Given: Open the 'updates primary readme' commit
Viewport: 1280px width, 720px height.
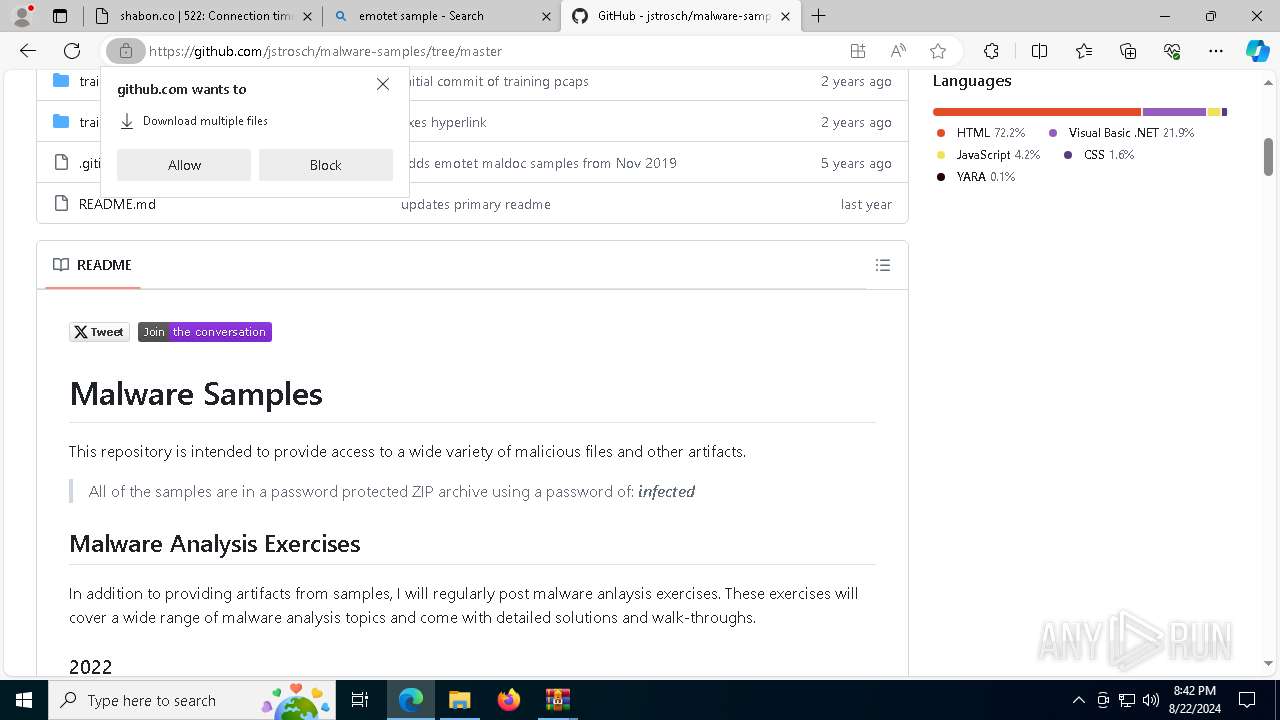Looking at the screenshot, I should (476, 204).
